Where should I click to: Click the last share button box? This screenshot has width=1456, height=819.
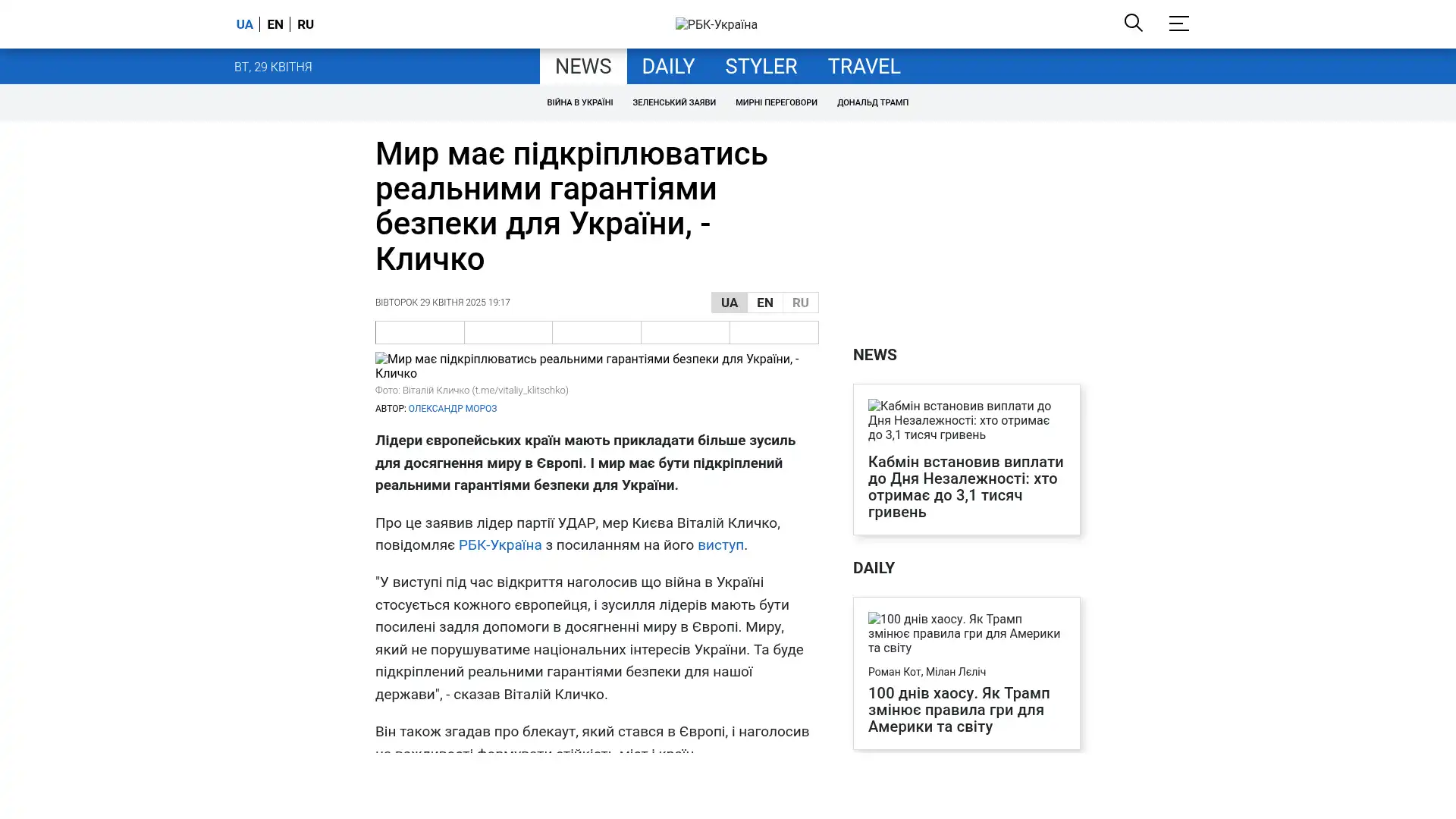click(x=773, y=332)
